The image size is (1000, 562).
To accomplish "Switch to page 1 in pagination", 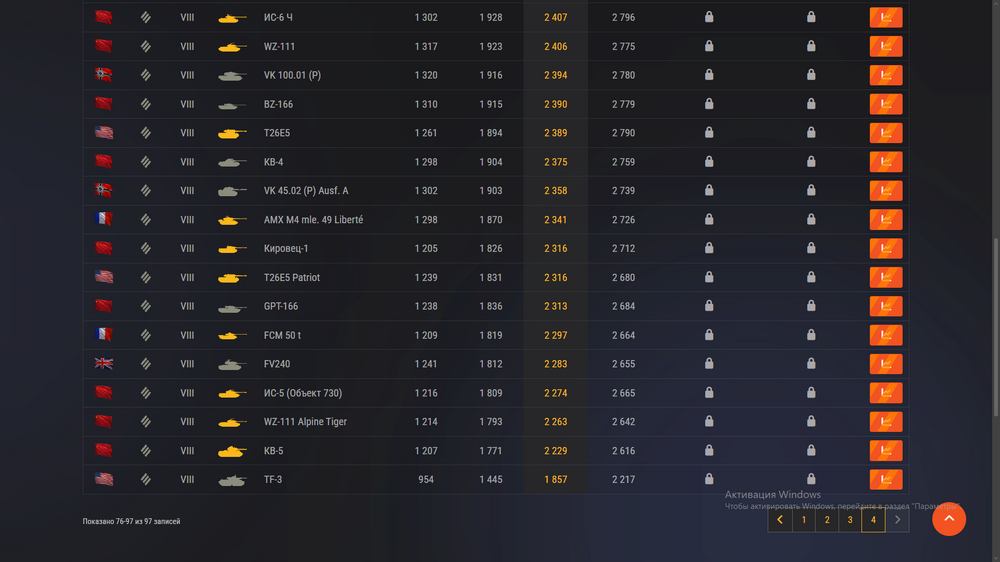I will [x=804, y=520].
